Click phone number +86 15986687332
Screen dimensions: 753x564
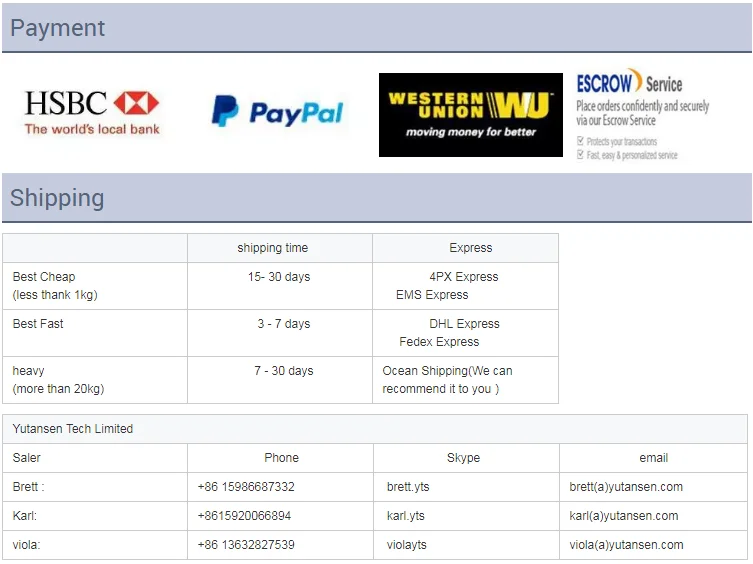(x=246, y=487)
